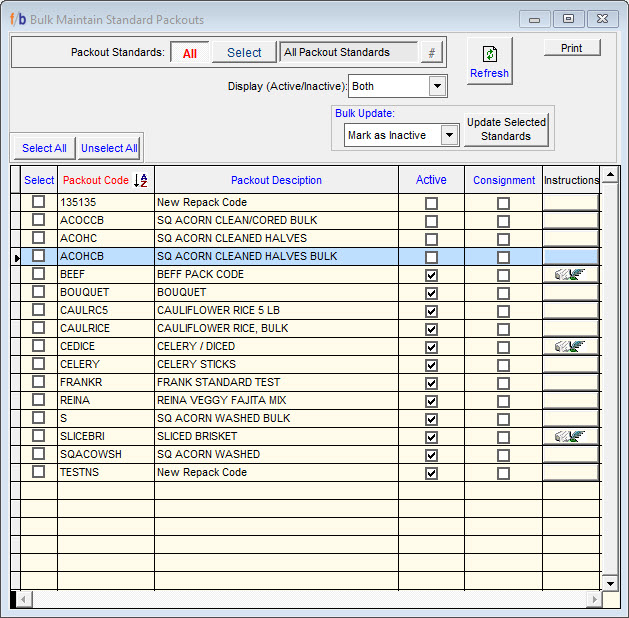Switch to the Select packout standards option
Viewport: 629px width, 618px height.
(x=244, y=53)
